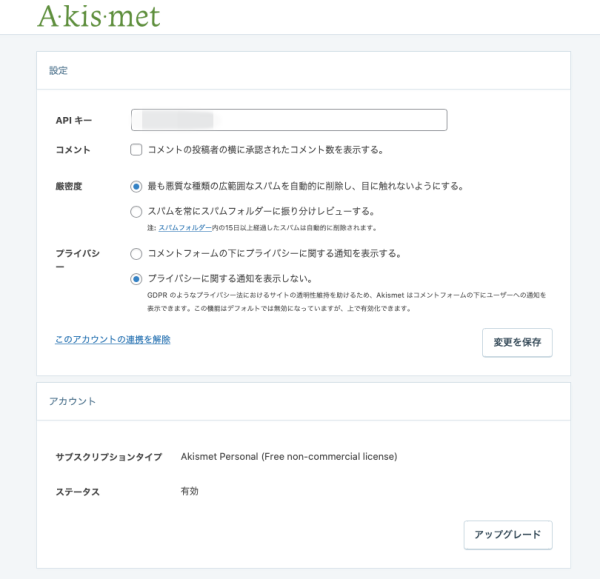Click the Akismet logo at the top

click(x=98, y=16)
